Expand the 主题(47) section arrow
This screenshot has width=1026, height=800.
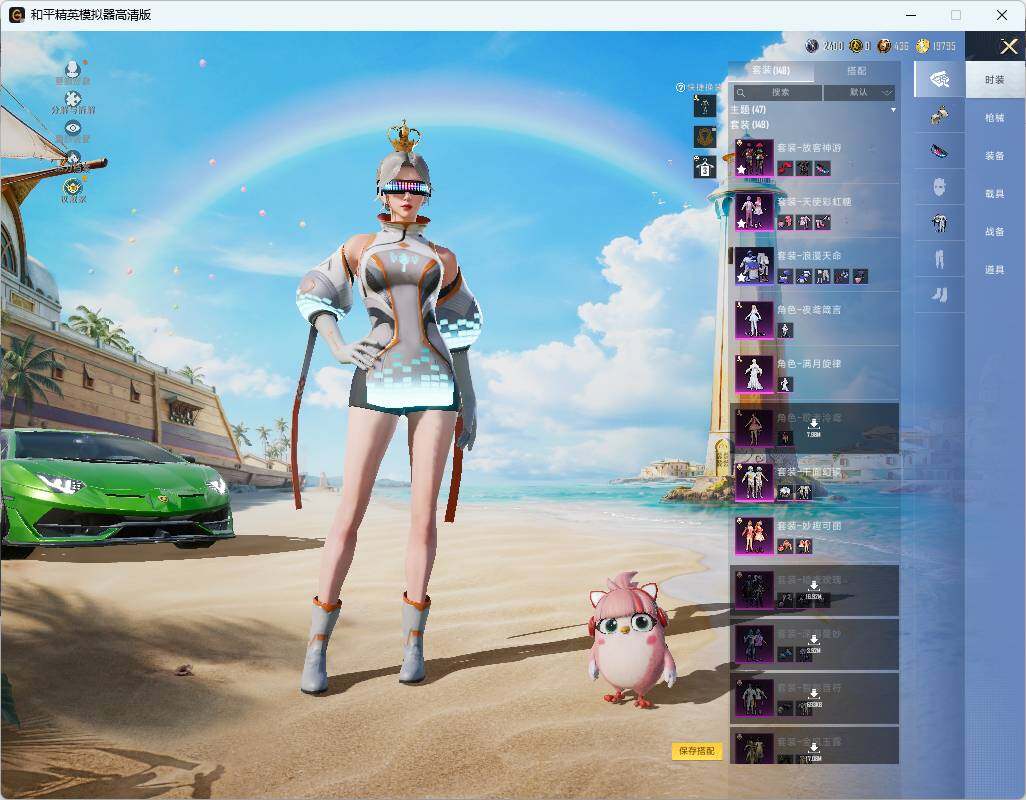[893, 110]
